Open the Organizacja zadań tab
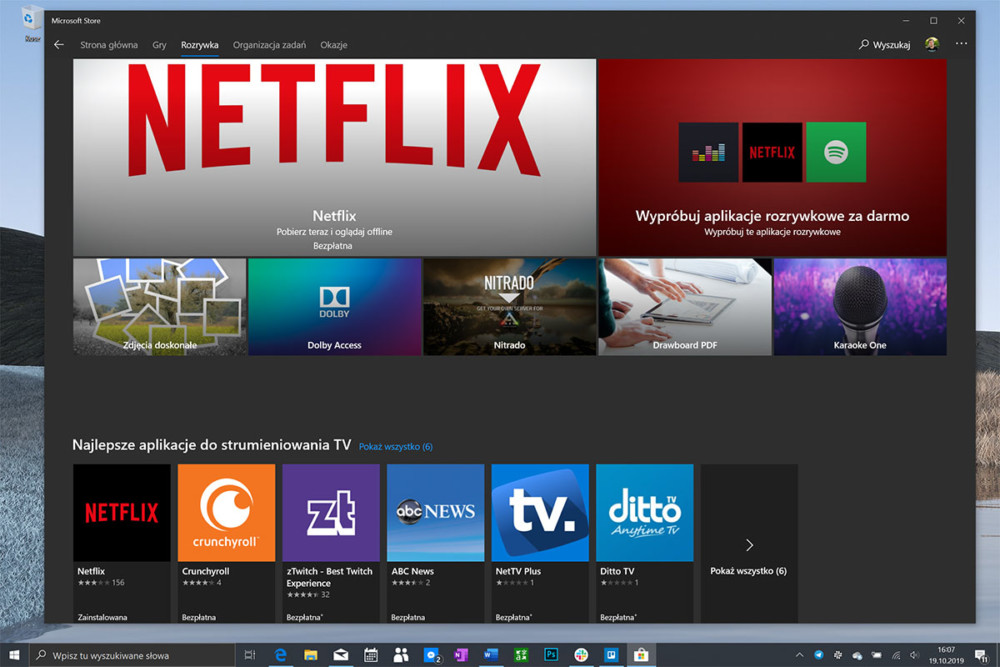The image size is (1000, 667). pyautogui.click(x=269, y=45)
